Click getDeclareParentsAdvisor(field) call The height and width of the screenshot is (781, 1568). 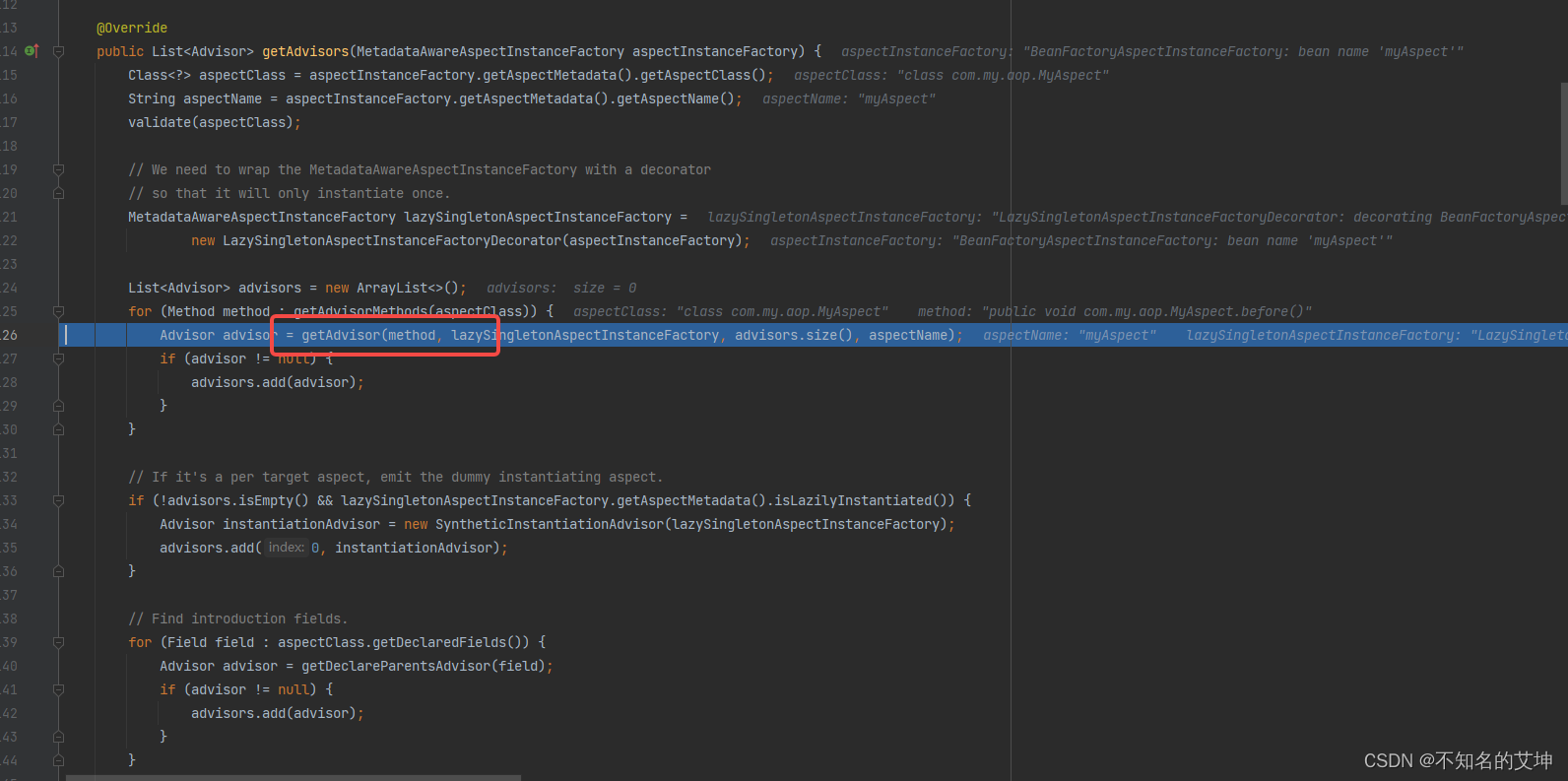(x=424, y=666)
